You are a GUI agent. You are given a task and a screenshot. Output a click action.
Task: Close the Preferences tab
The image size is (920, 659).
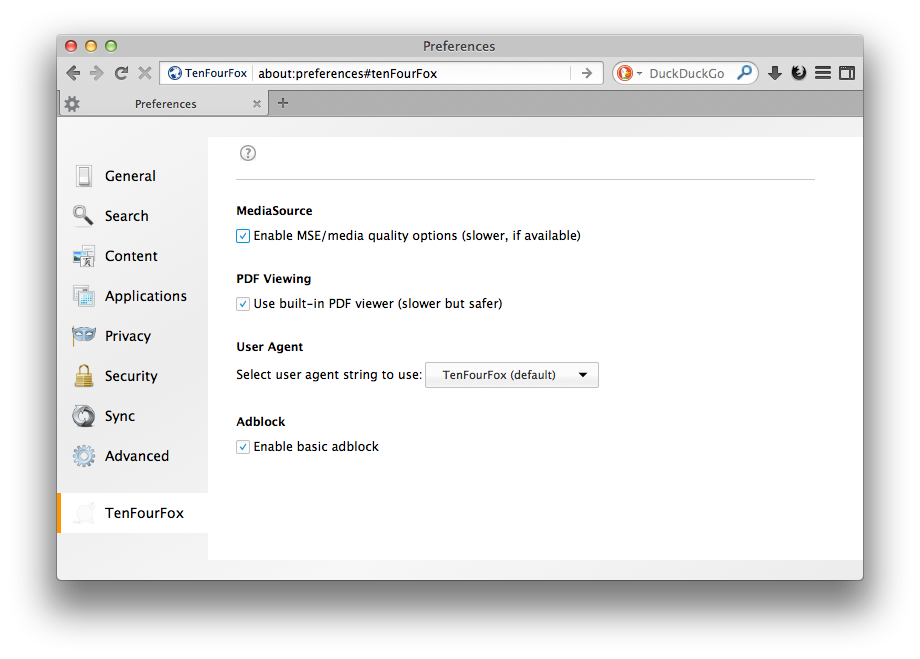point(256,104)
